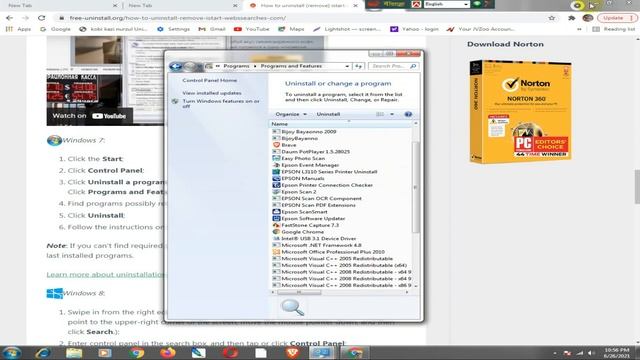Click the taskbar clock showing 10:56 PM

[617, 353]
